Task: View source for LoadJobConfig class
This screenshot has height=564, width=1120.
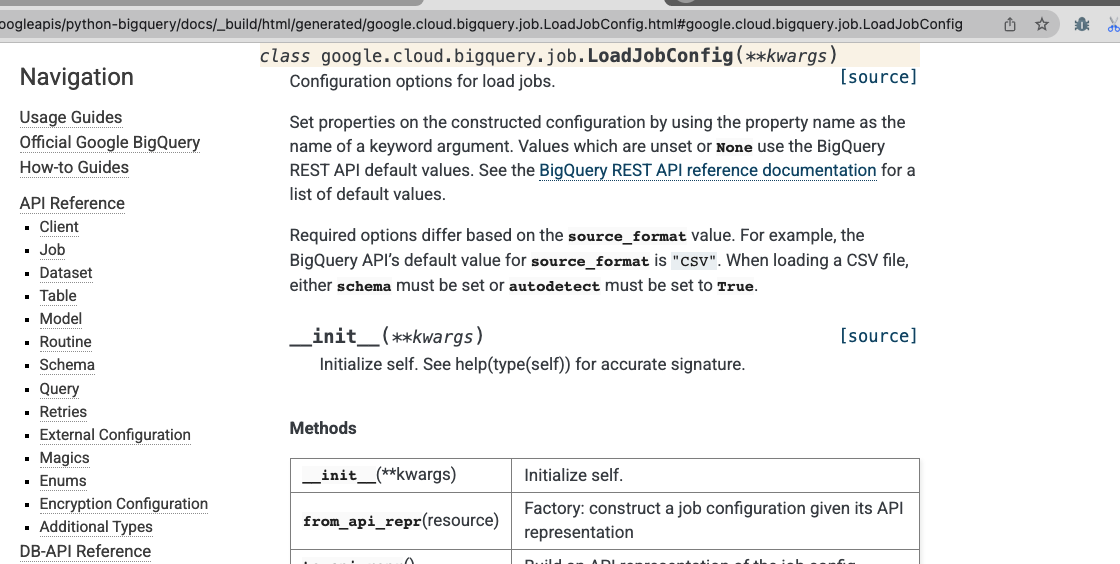Action: point(878,77)
